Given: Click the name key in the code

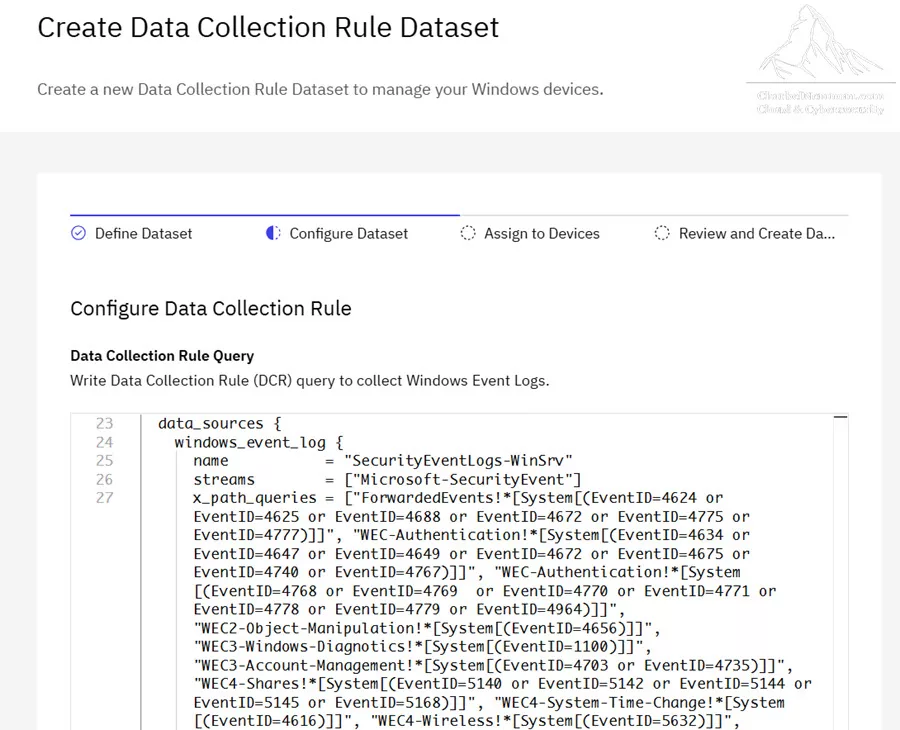Looking at the screenshot, I should (211, 461).
